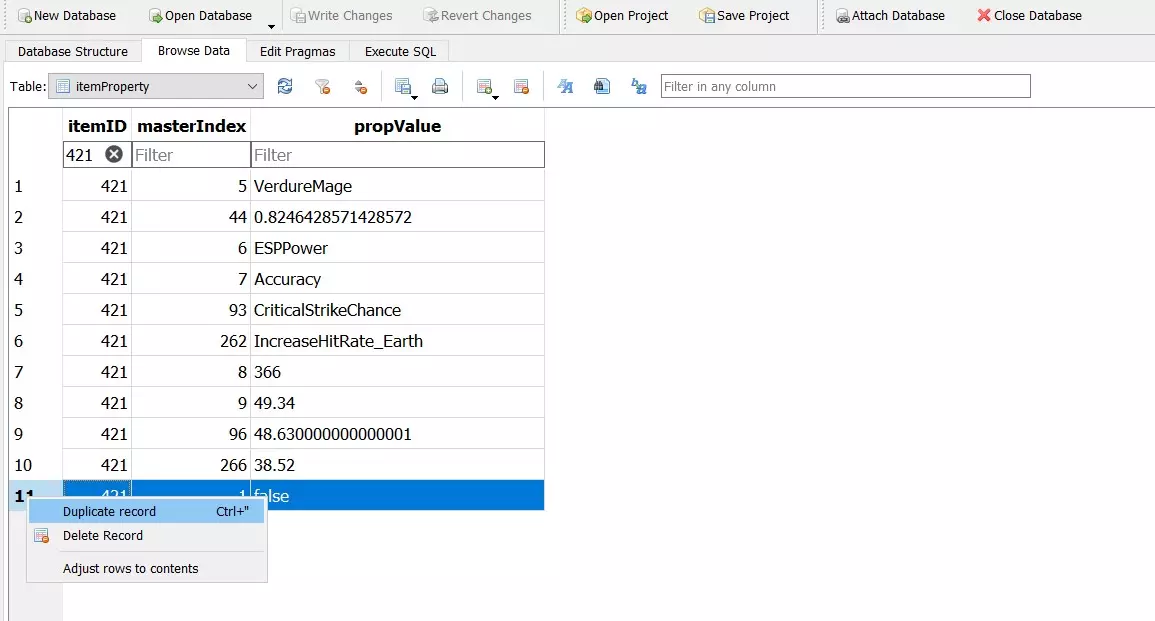Choose Duplicate record from context menu

click(x=147, y=511)
